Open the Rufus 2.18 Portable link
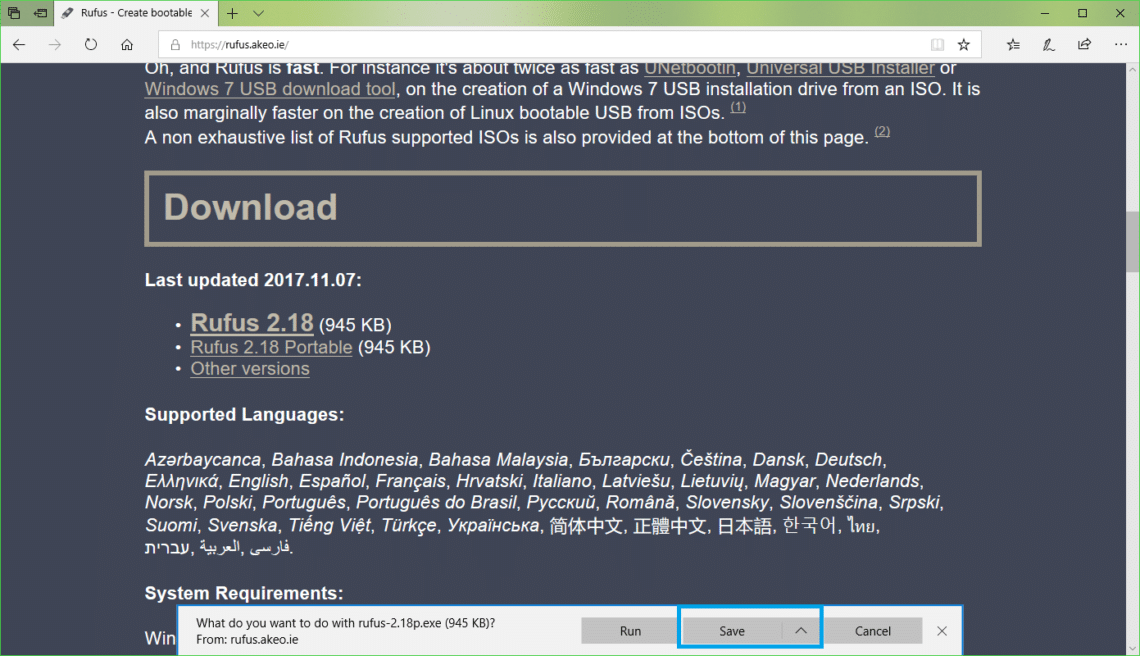Image resolution: width=1140 pixels, height=656 pixels. tap(271, 347)
